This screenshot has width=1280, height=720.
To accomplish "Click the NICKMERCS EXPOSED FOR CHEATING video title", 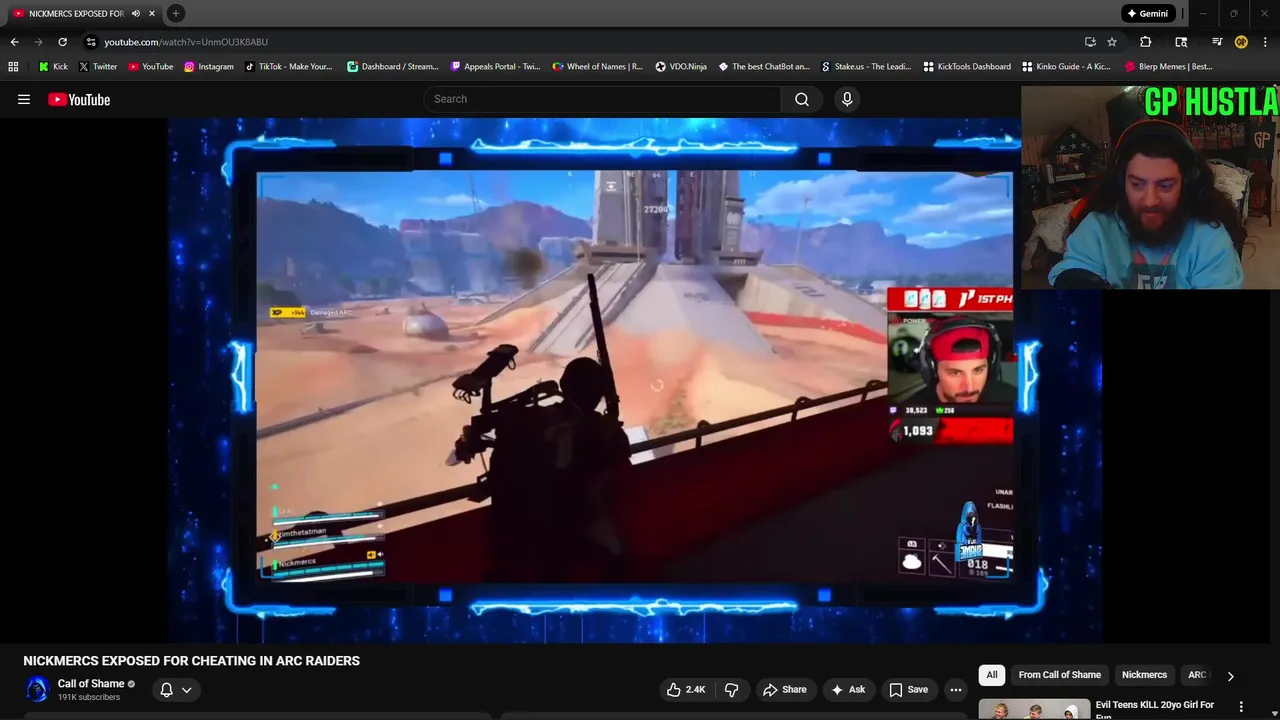I will coord(191,661).
